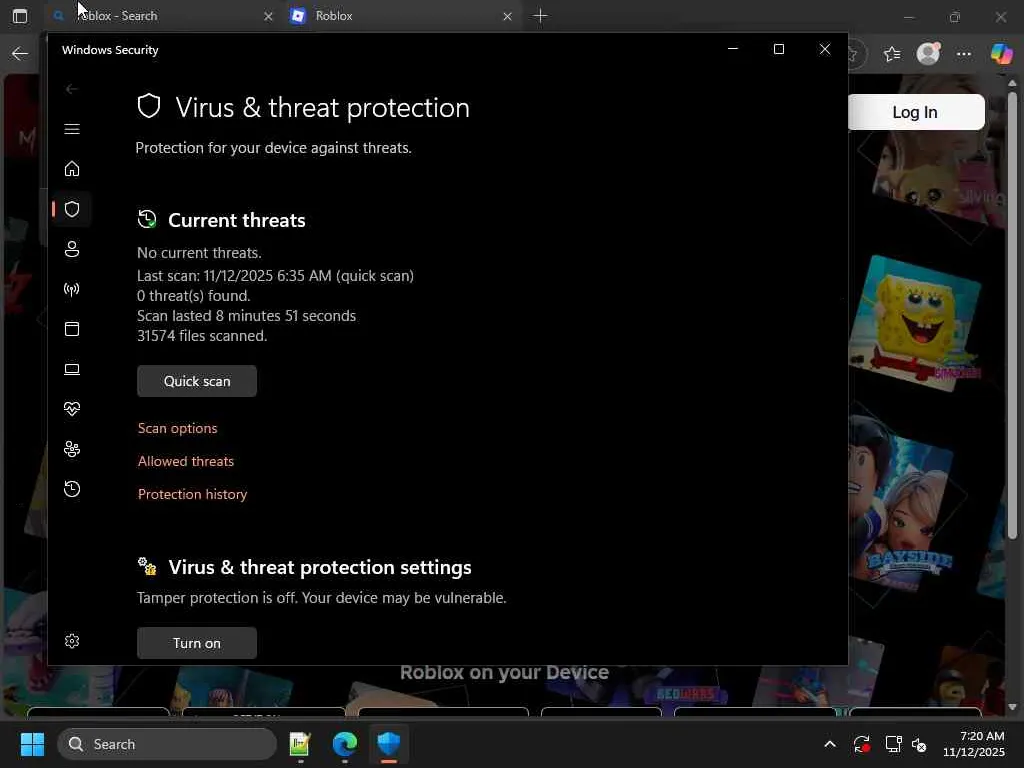
Task: Go back in Edge browser
Action: [x=20, y=54]
